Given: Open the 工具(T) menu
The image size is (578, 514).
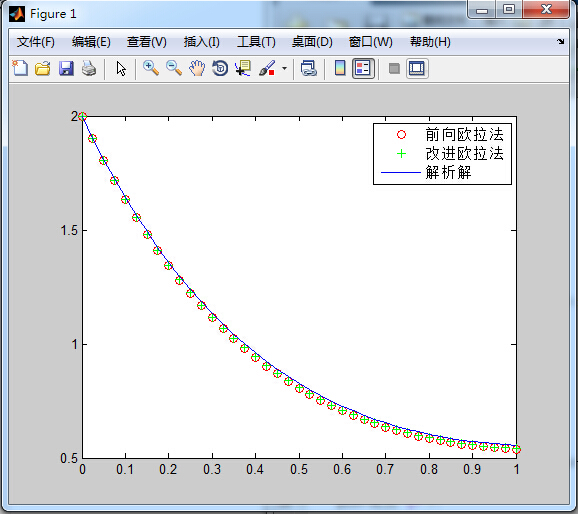Looking at the screenshot, I should tap(256, 42).
